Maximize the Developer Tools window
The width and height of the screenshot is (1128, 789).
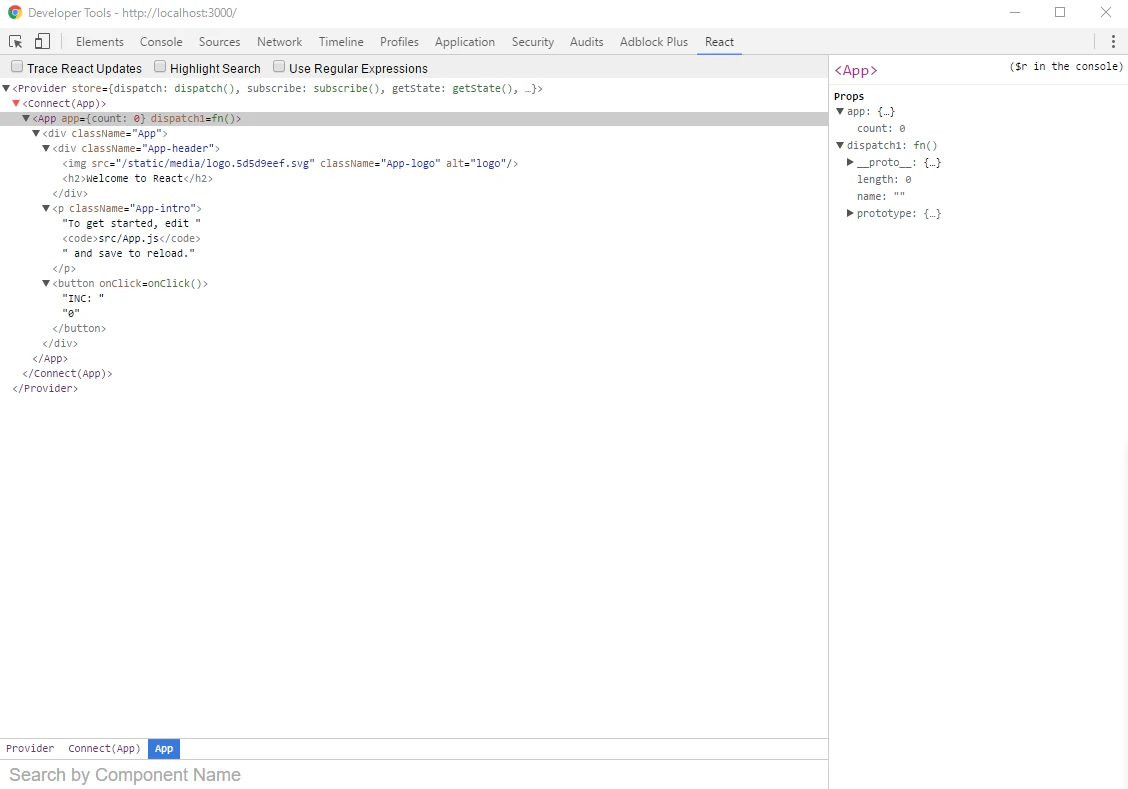coord(1060,12)
